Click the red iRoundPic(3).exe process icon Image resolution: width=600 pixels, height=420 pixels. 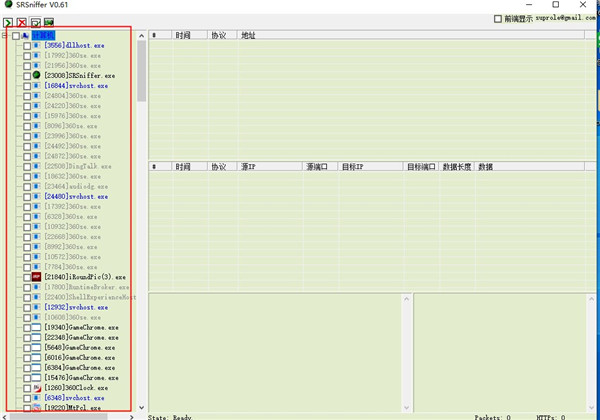click(x=36, y=277)
